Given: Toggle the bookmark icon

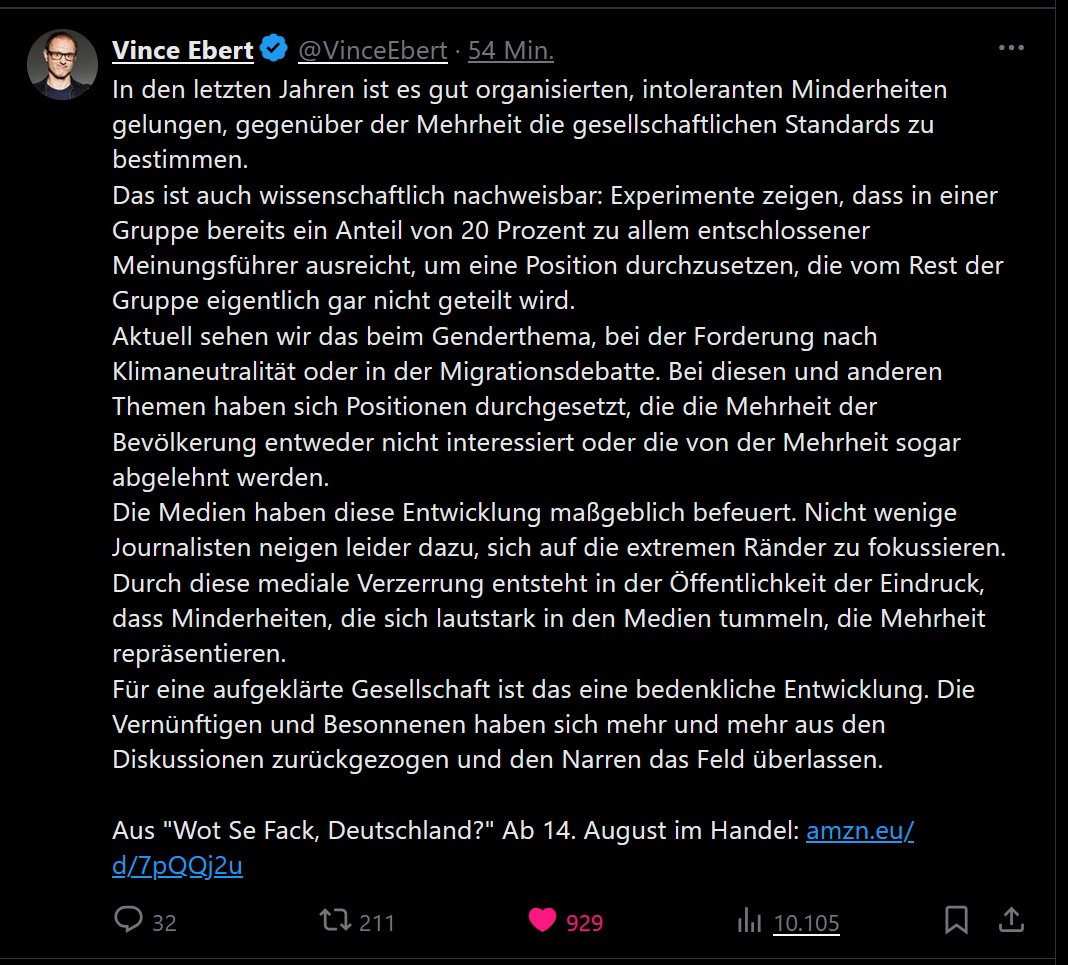Looking at the screenshot, I should [956, 921].
